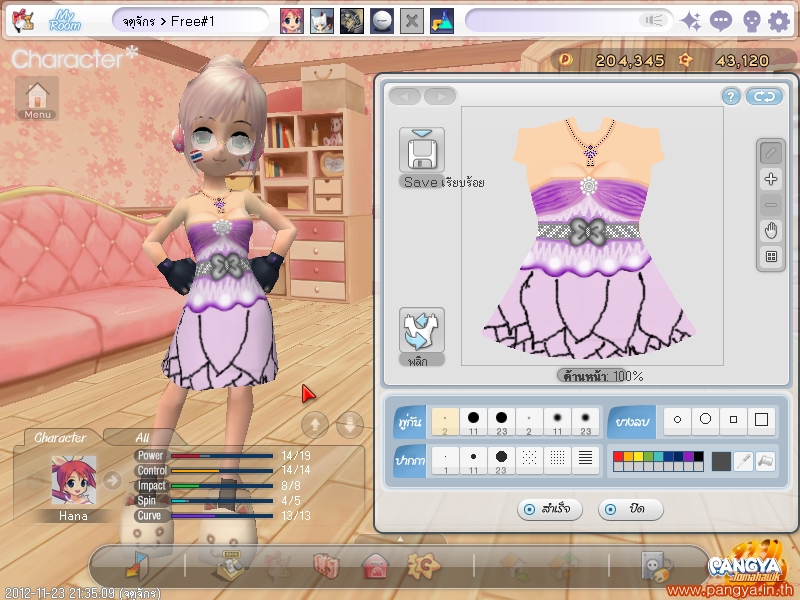Switch to the Character stats tab
Image resolution: width=800 pixels, height=600 pixels.
[60, 437]
